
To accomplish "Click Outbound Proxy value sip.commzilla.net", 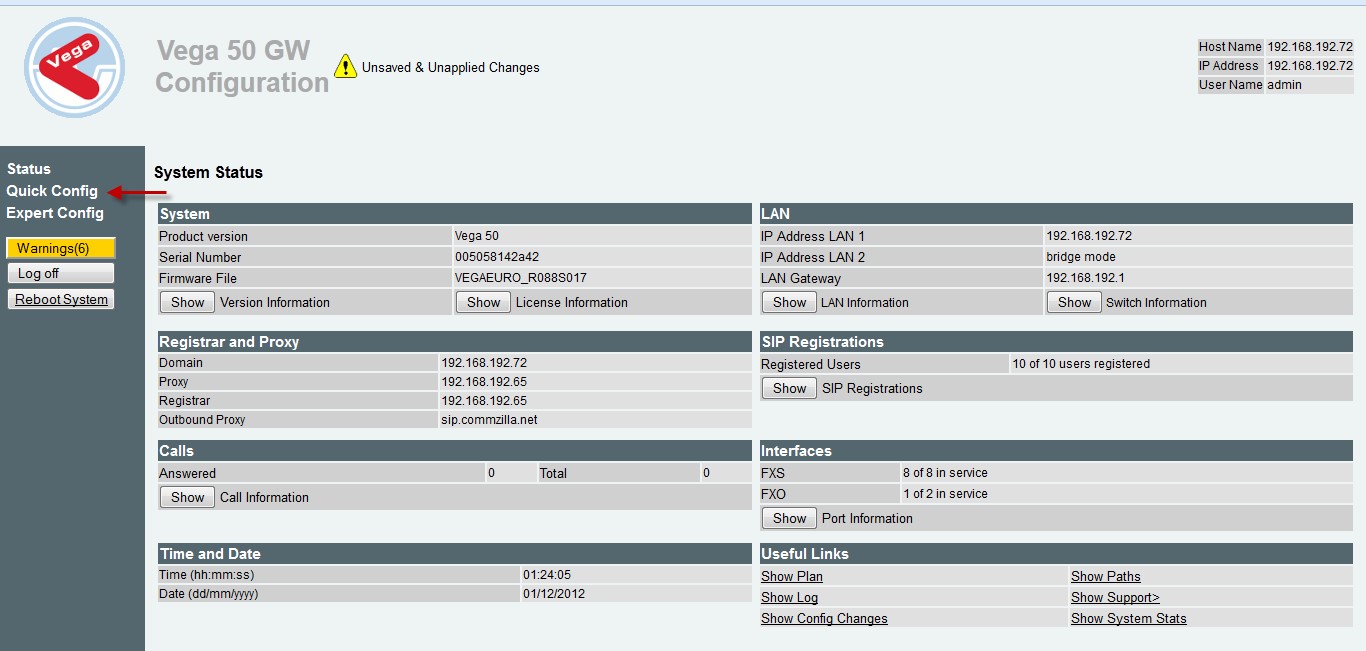I will [x=489, y=420].
